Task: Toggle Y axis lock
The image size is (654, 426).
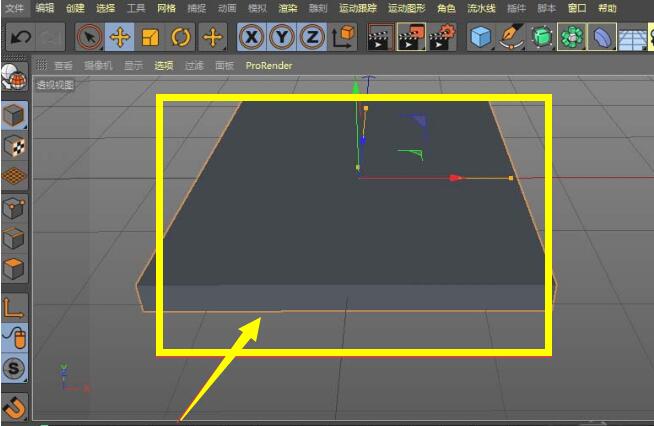Action: [282, 37]
